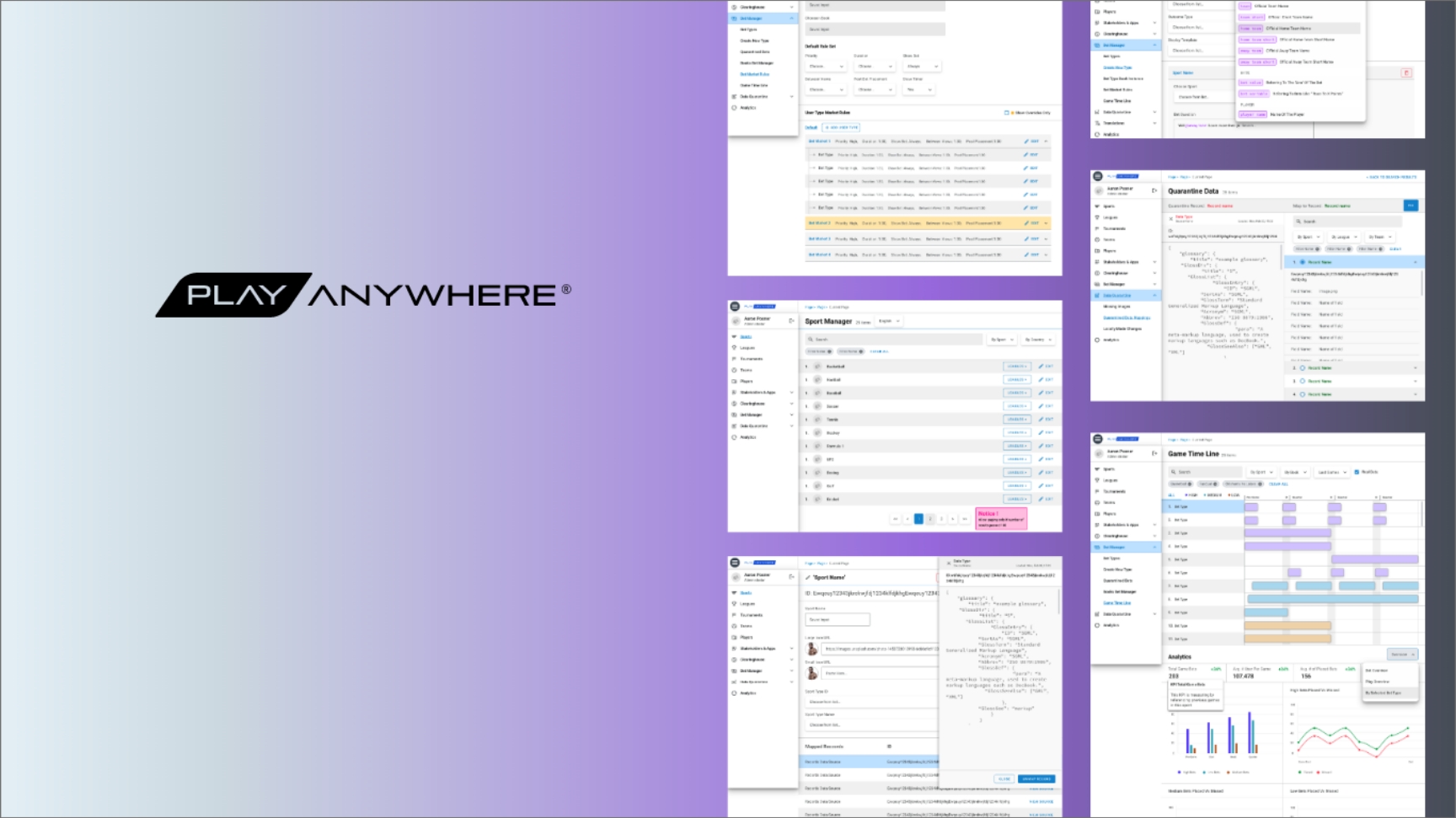Click long blue timeline bar in row 8
This screenshot has width=1456, height=818.
pyautogui.click(x=1332, y=599)
